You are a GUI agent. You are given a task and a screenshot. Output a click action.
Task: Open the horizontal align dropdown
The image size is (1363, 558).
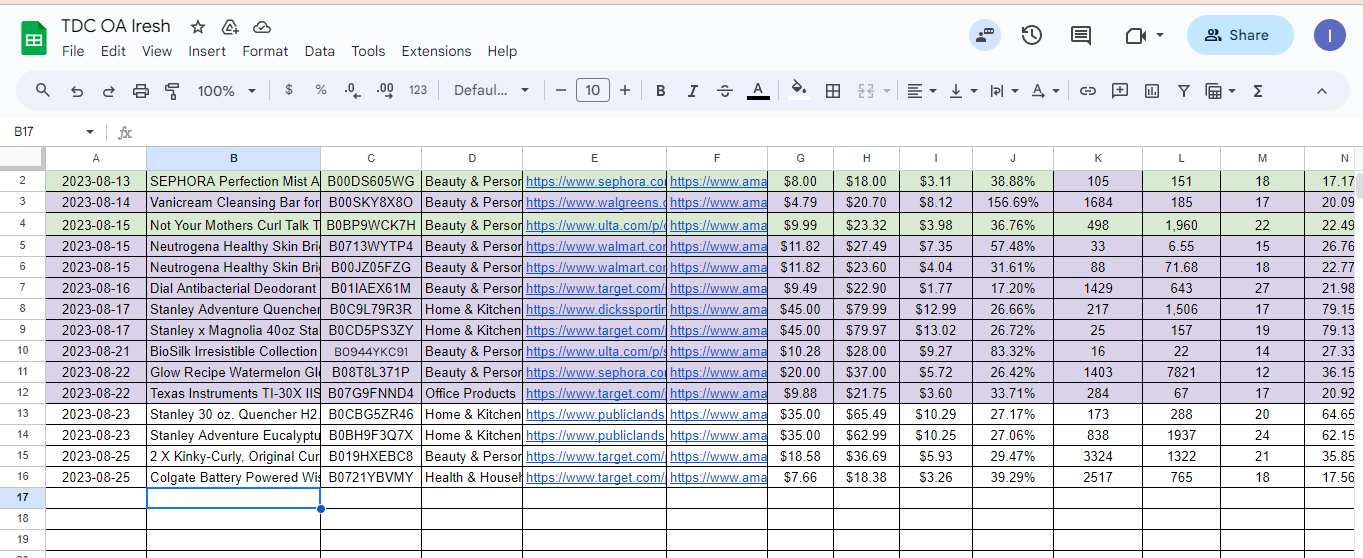point(922,91)
